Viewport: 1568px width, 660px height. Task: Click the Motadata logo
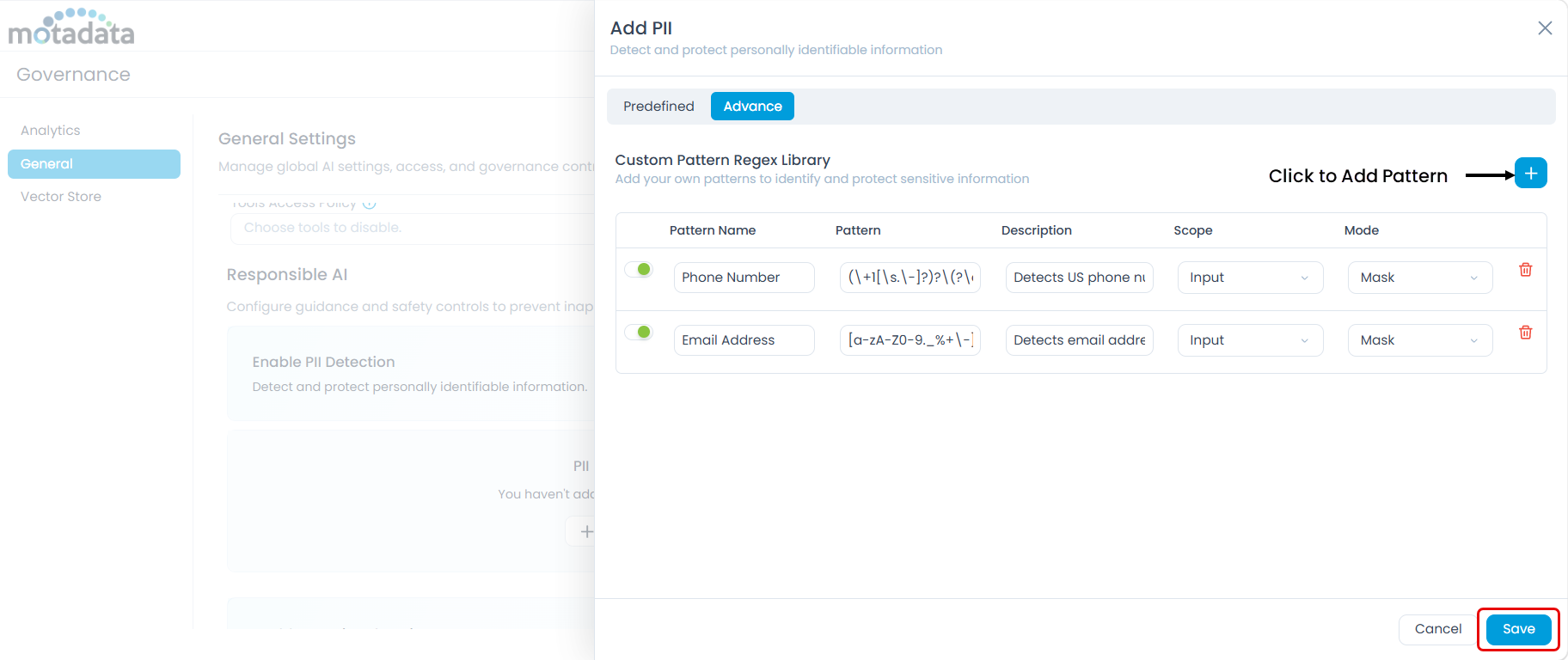[x=71, y=28]
